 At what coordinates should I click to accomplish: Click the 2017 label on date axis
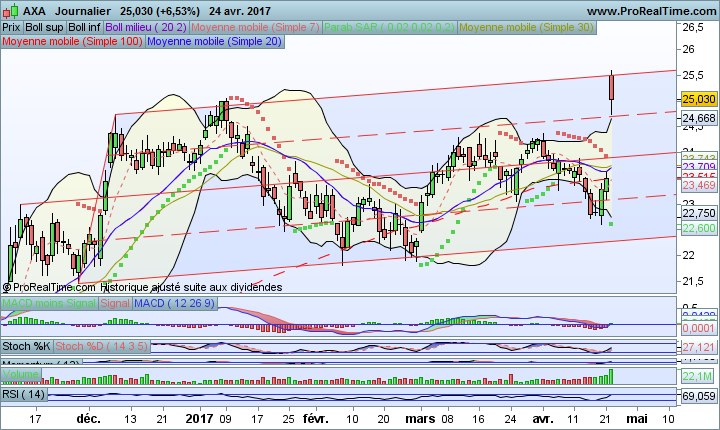199,419
